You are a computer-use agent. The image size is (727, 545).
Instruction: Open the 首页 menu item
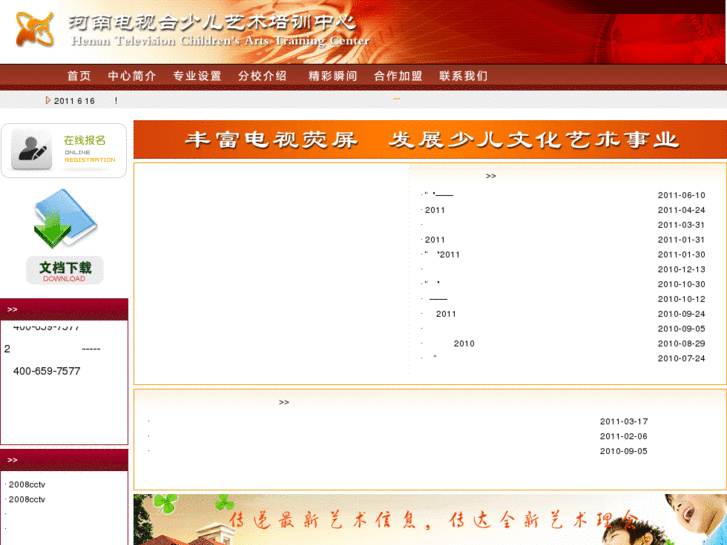(x=79, y=76)
